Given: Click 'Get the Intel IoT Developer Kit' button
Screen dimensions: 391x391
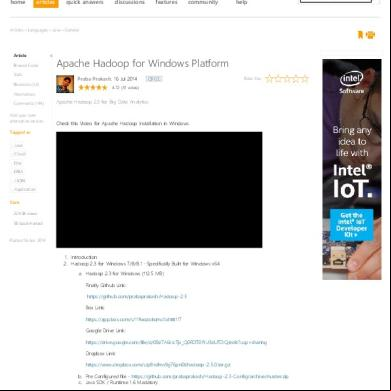Looking at the screenshot, I should pyautogui.click(x=351, y=225).
